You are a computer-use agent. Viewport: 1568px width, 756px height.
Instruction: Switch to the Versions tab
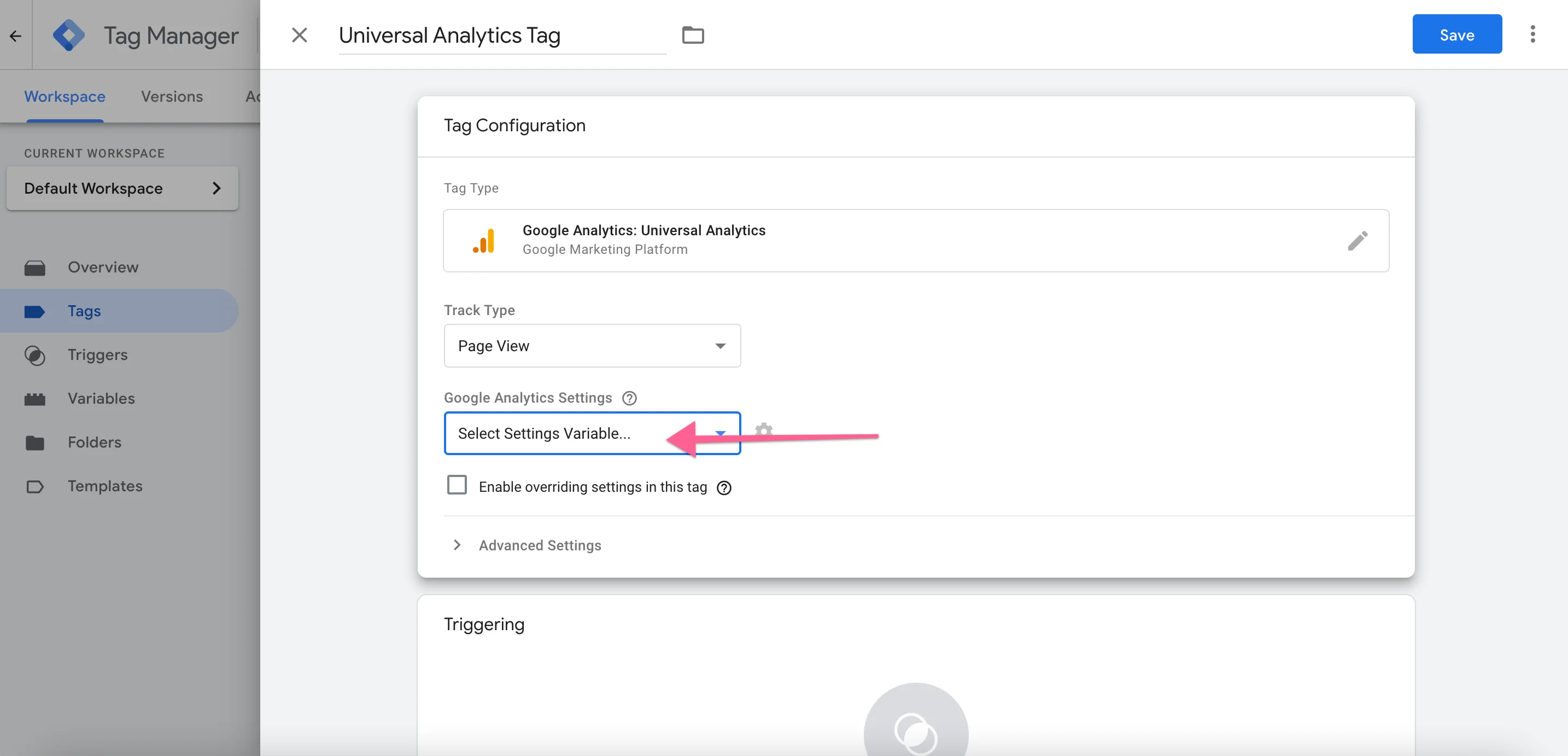pos(172,96)
